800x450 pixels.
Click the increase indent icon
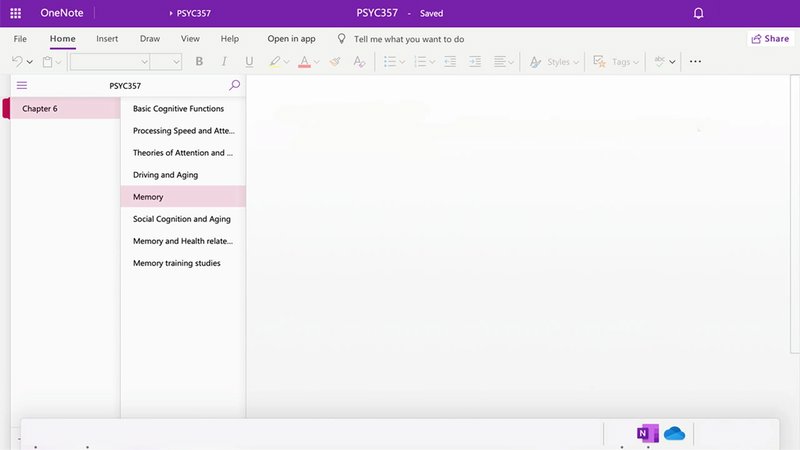474,62
